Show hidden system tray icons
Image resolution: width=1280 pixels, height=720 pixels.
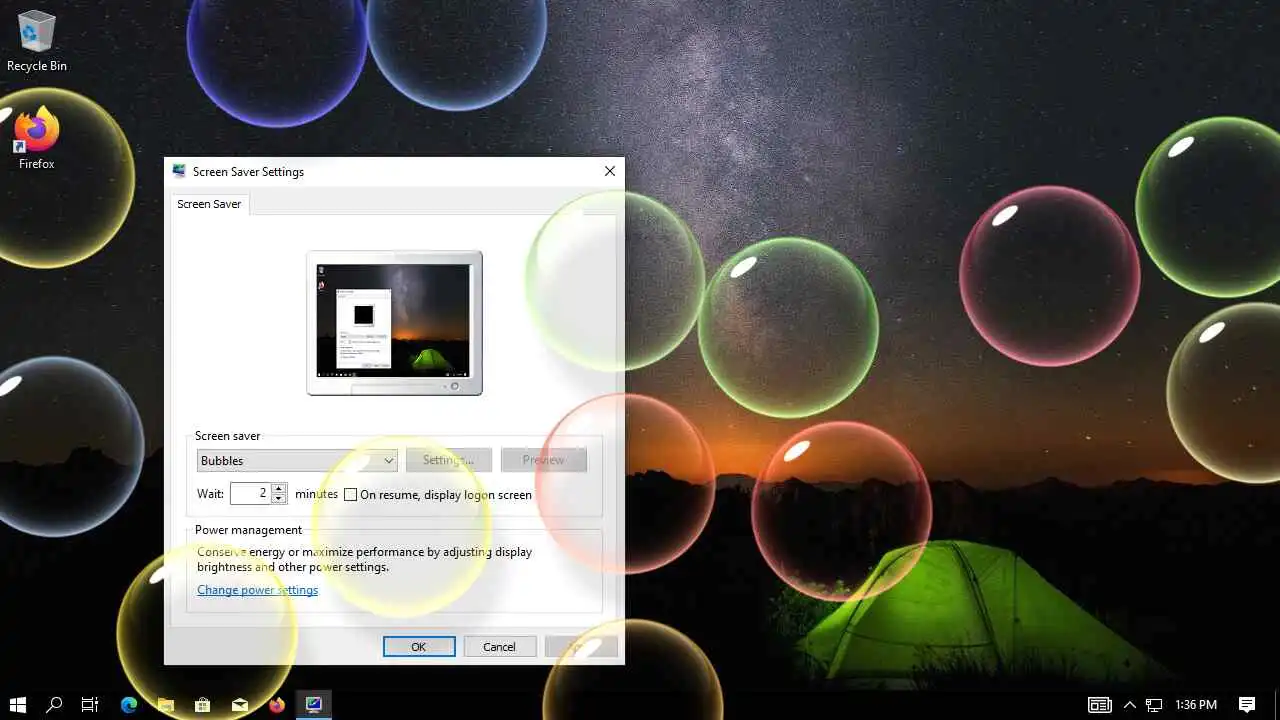(x=1130, y=705)
